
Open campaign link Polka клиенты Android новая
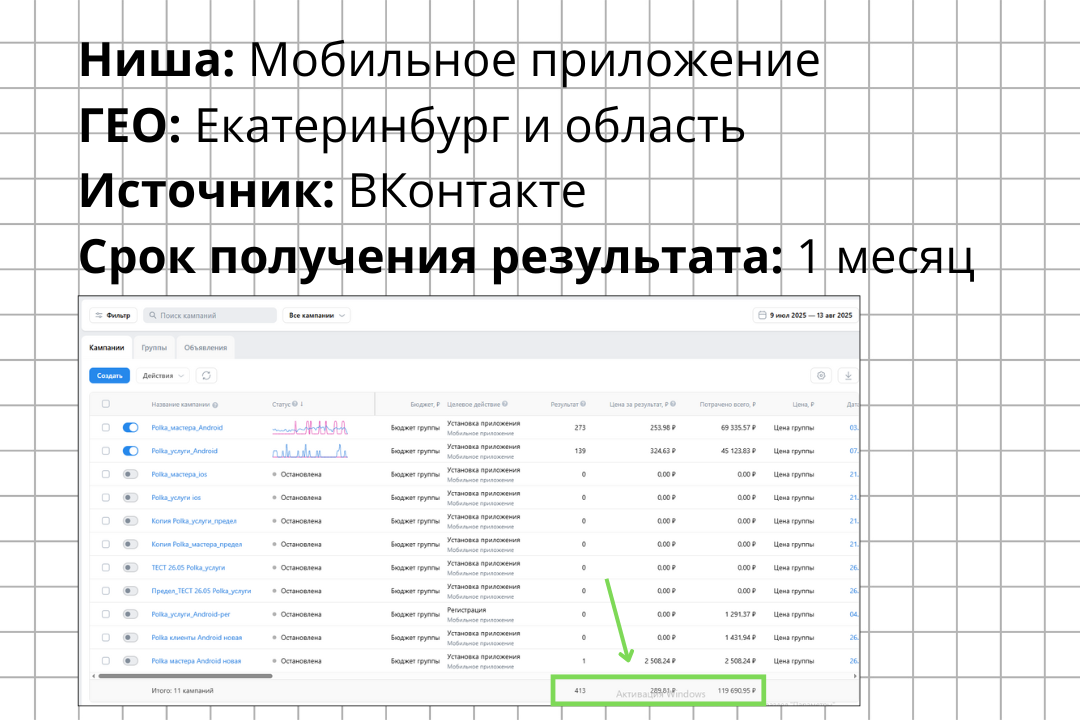[196, 637]
